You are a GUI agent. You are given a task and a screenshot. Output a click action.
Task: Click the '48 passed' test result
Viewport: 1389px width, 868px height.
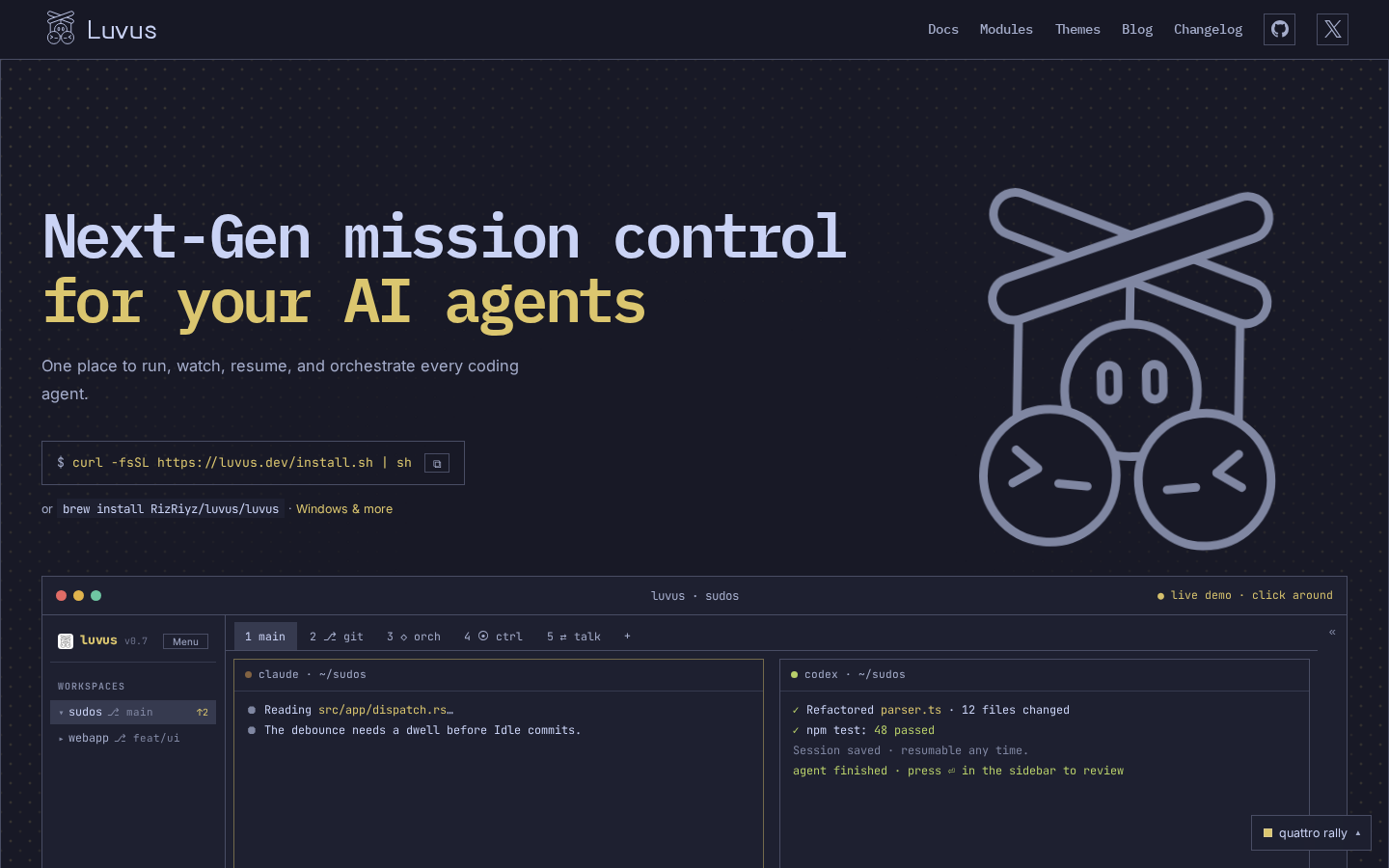pyautogui.click(x=904, y=730)
